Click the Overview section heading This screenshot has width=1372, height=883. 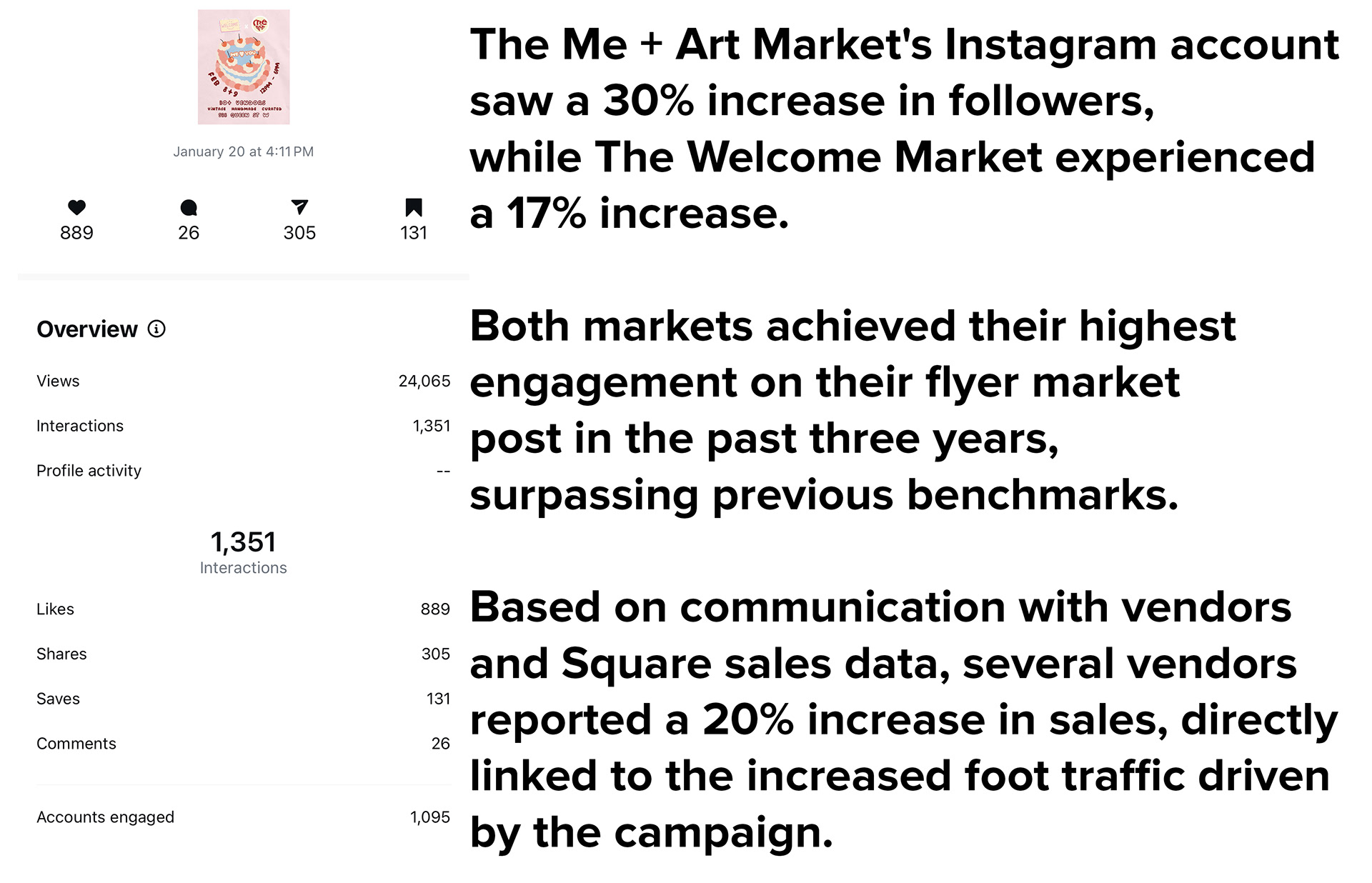pos(87,329)
